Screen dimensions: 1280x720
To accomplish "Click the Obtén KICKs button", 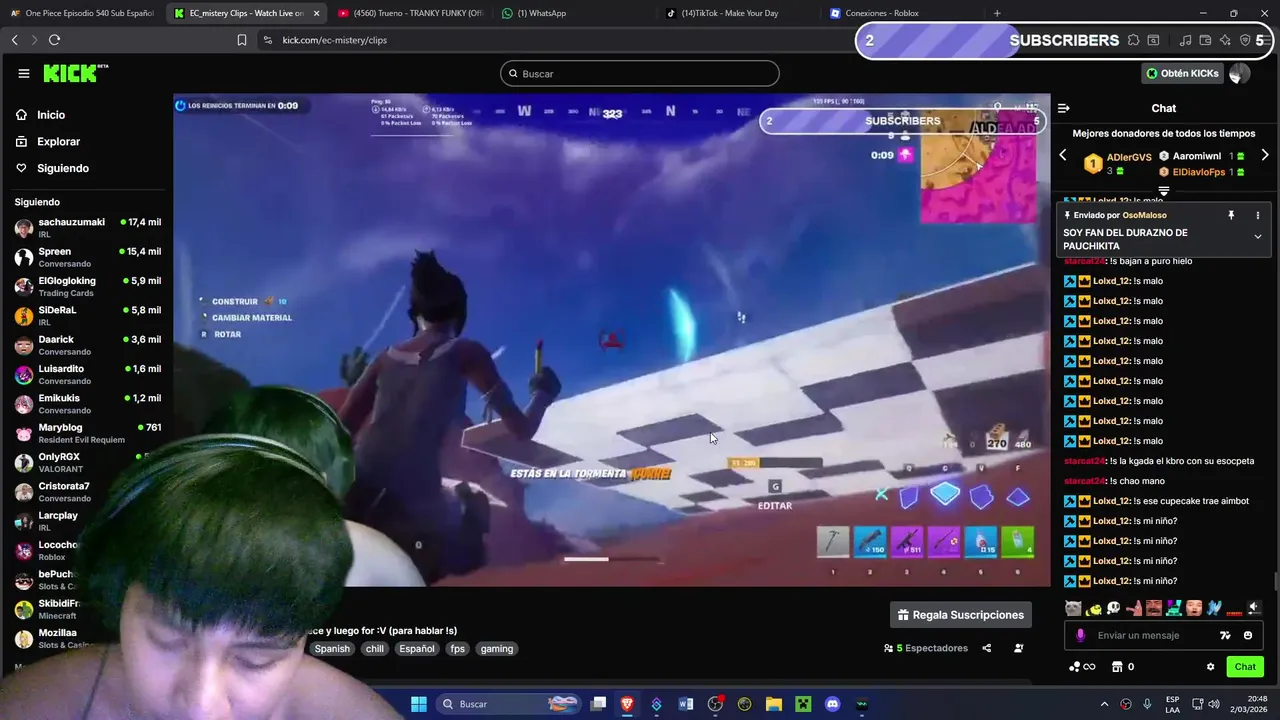I will [1182, 73].
